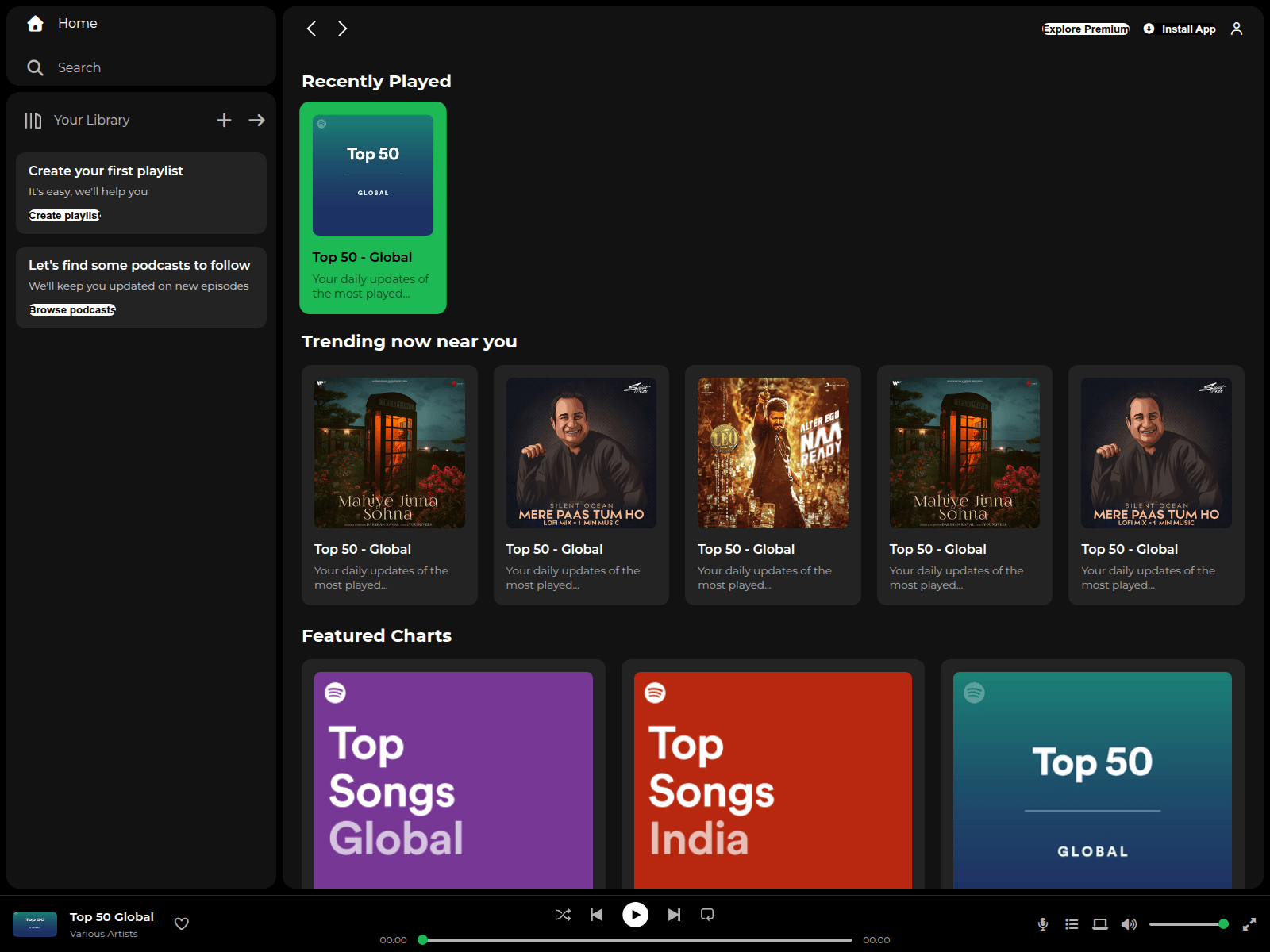Like the current track with heart icon

pos(182,923)
